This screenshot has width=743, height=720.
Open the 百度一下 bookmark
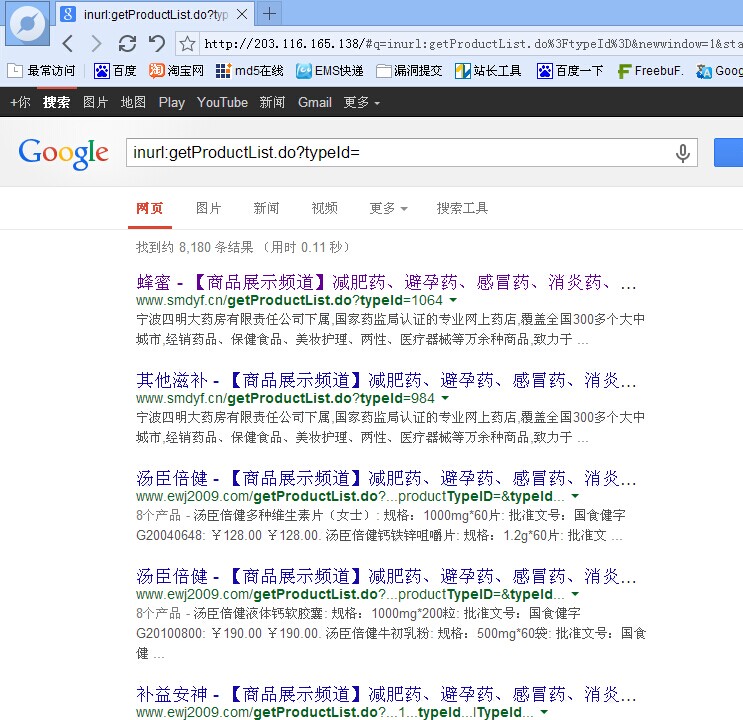[x=570, y=71]
